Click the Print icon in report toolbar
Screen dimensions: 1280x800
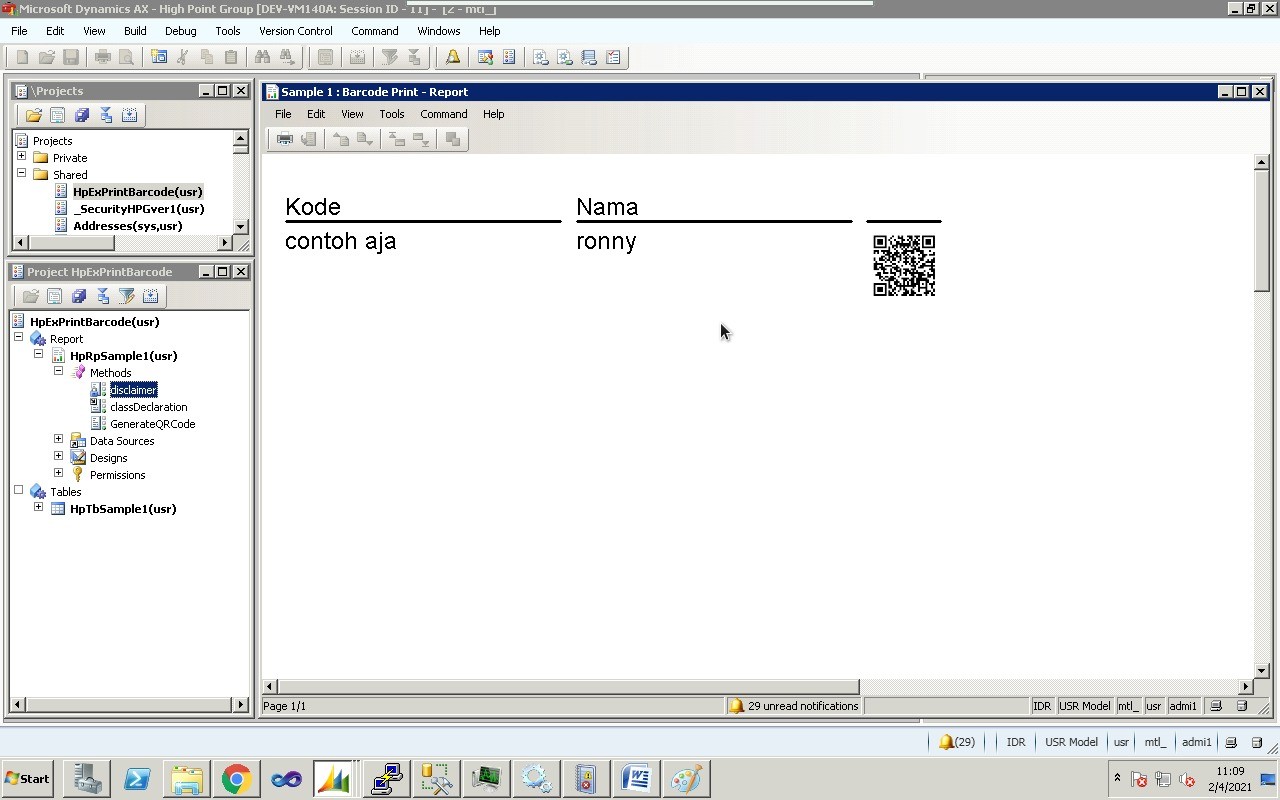[285, 139]
